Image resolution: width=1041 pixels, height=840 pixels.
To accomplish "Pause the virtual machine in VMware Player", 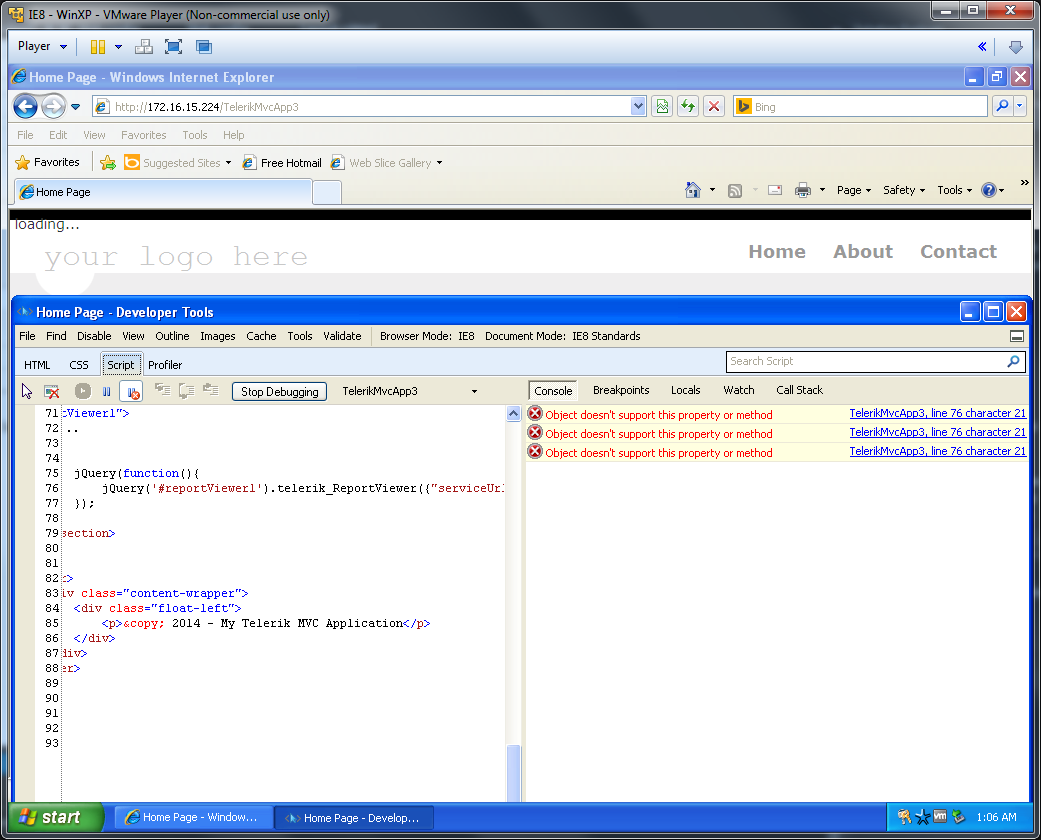I will tap(98, 46).
